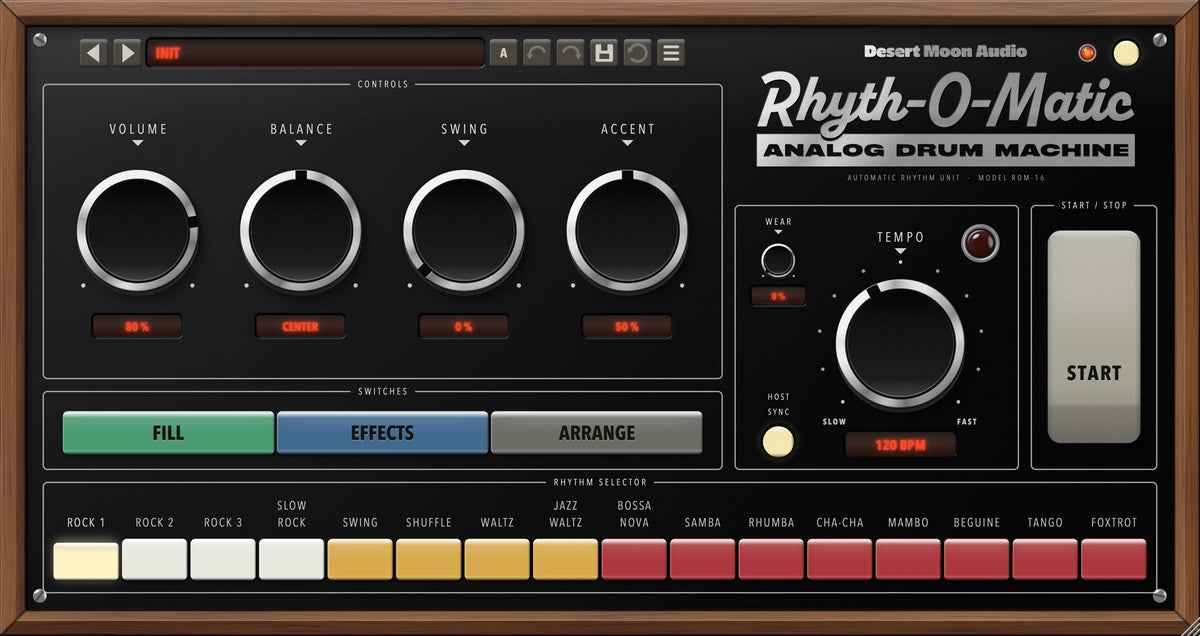
Task: Open the blue EFFECTS switch
Action: tap(382, 433)
